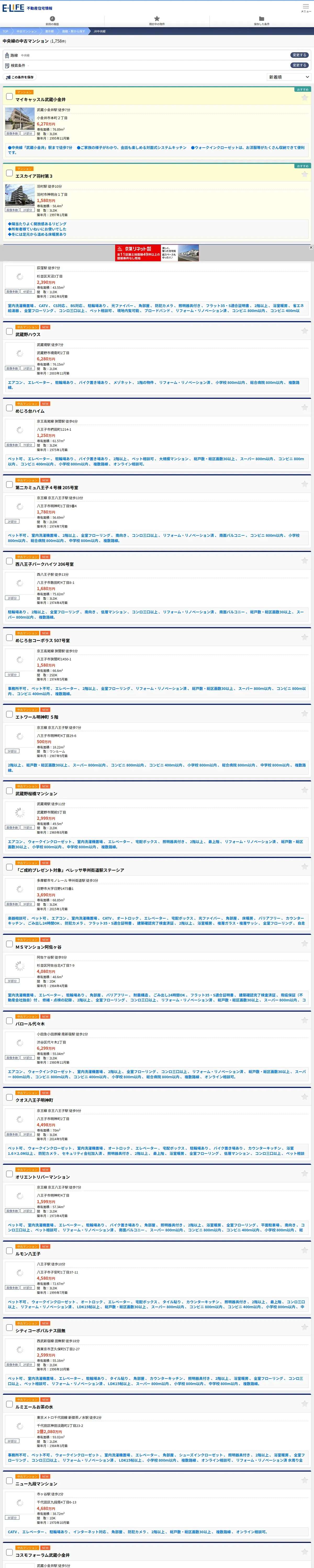This screenshot has width=314, height=1568.
Task: Check ニュー九段マンション checkbox
Action: (x=9, y=1480)
